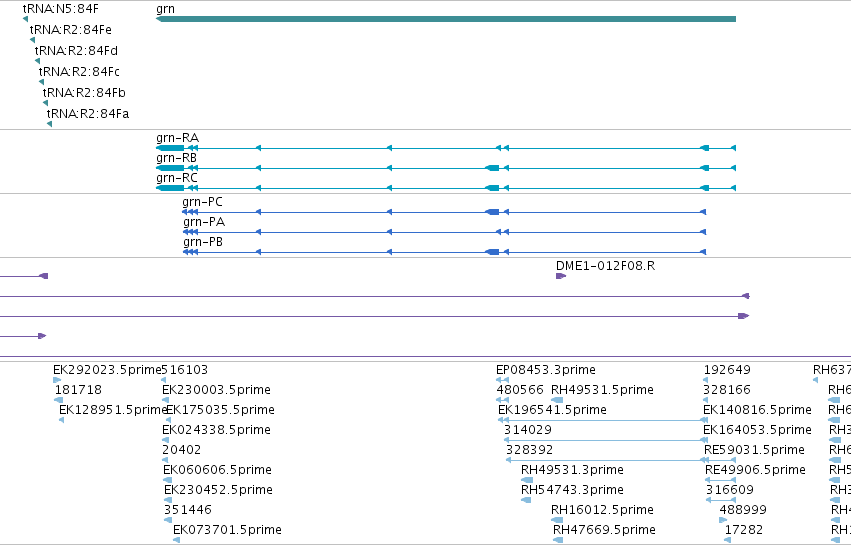Click RH49531.5prime EST label
Viewport: 851px width, 545px height.
click(x=602, y=390)
